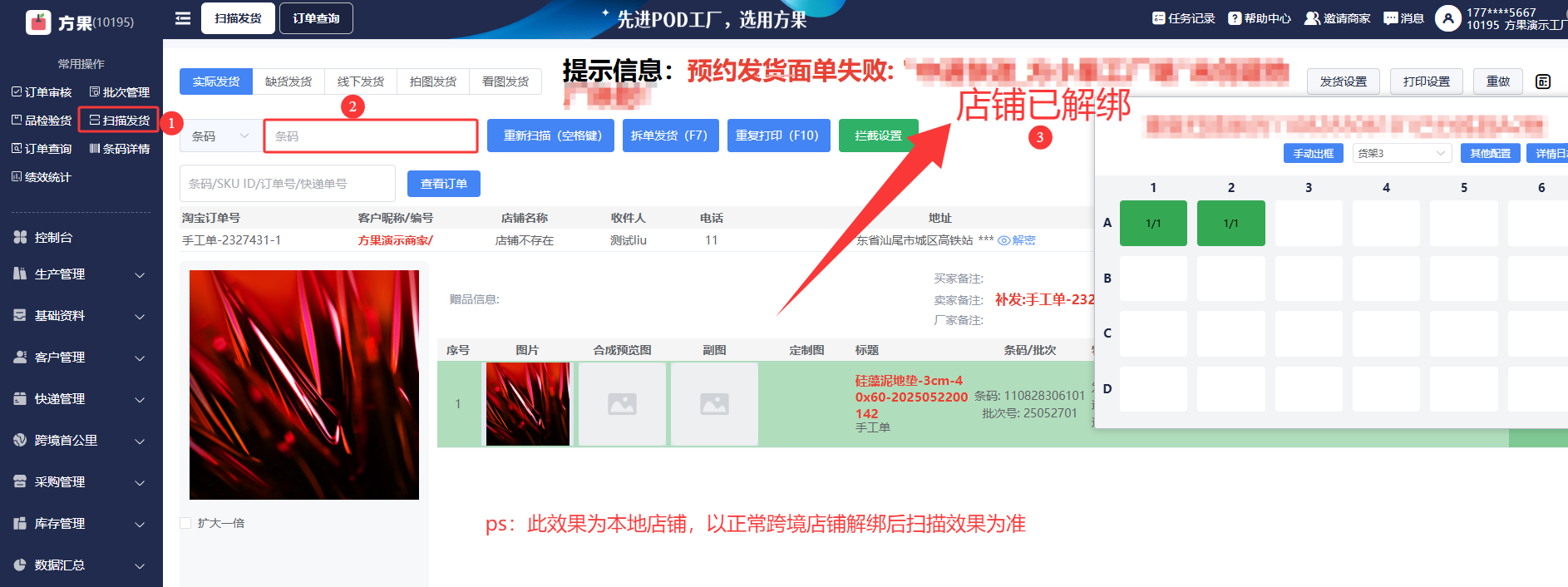Click the 其他配置 button

1491,153
